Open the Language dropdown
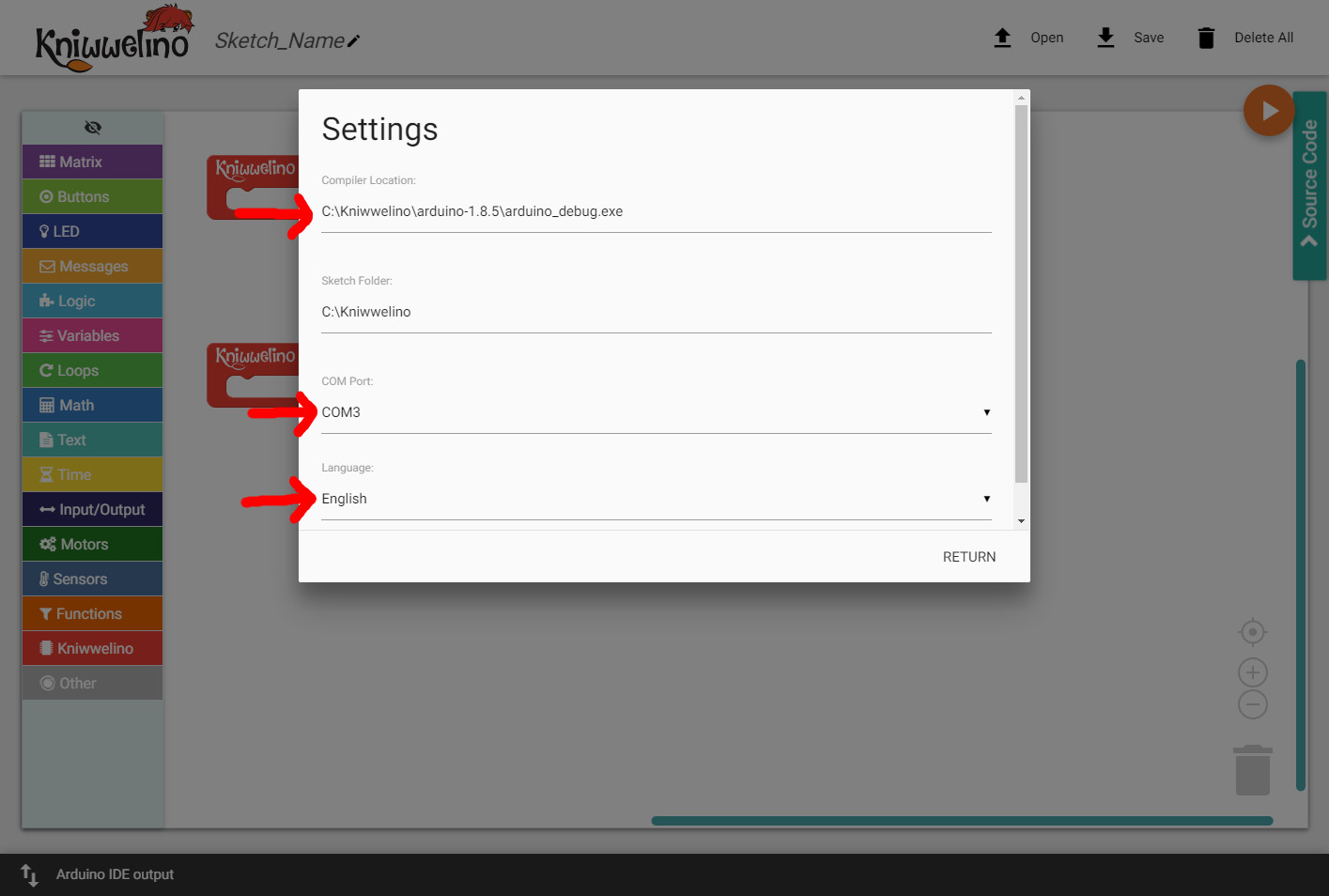The width and height of the screenshot is (1329, 896). click(657, 499)
